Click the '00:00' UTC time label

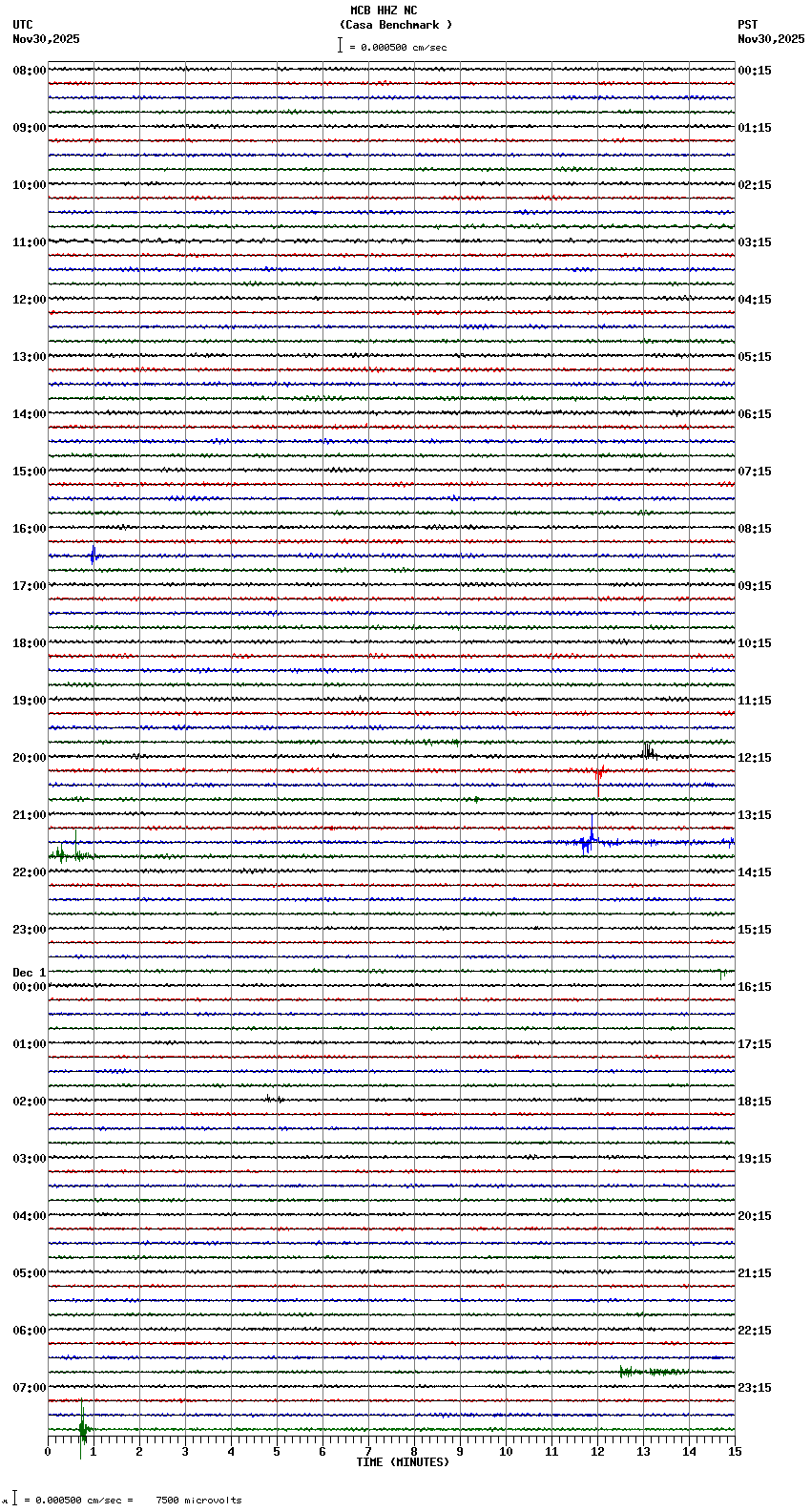coord(29,987)
